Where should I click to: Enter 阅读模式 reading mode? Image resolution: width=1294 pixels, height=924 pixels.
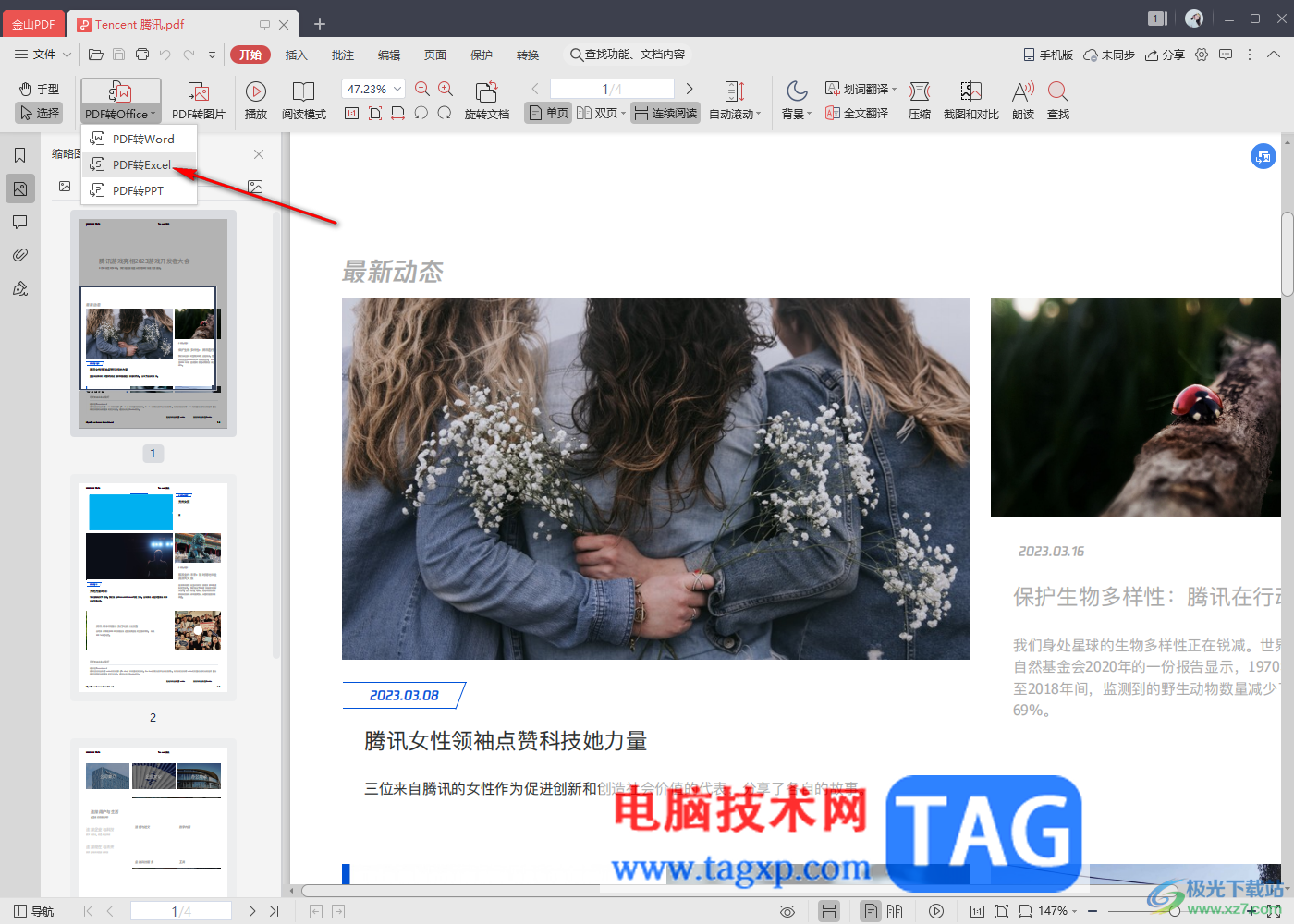tap(304, 101)
